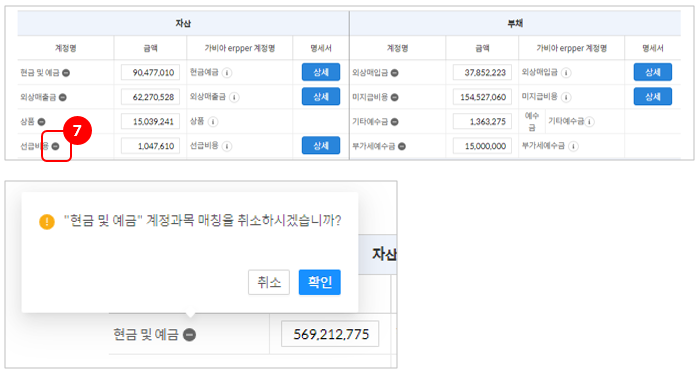Click the 부채 section header

(515, 23)
